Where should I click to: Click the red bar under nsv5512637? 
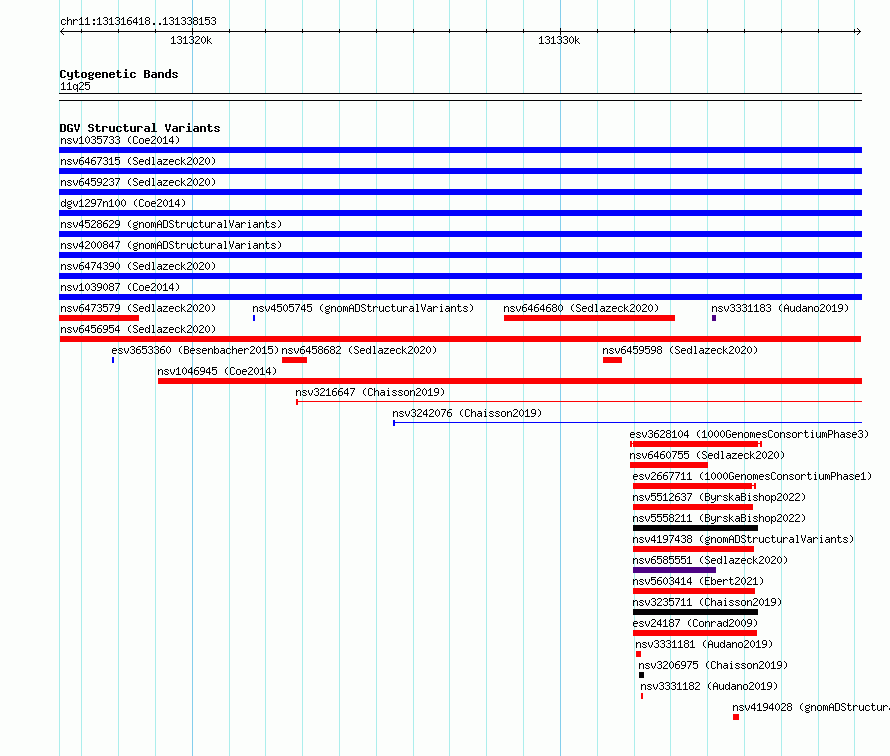pyautogui.click(x=692, y=507)
